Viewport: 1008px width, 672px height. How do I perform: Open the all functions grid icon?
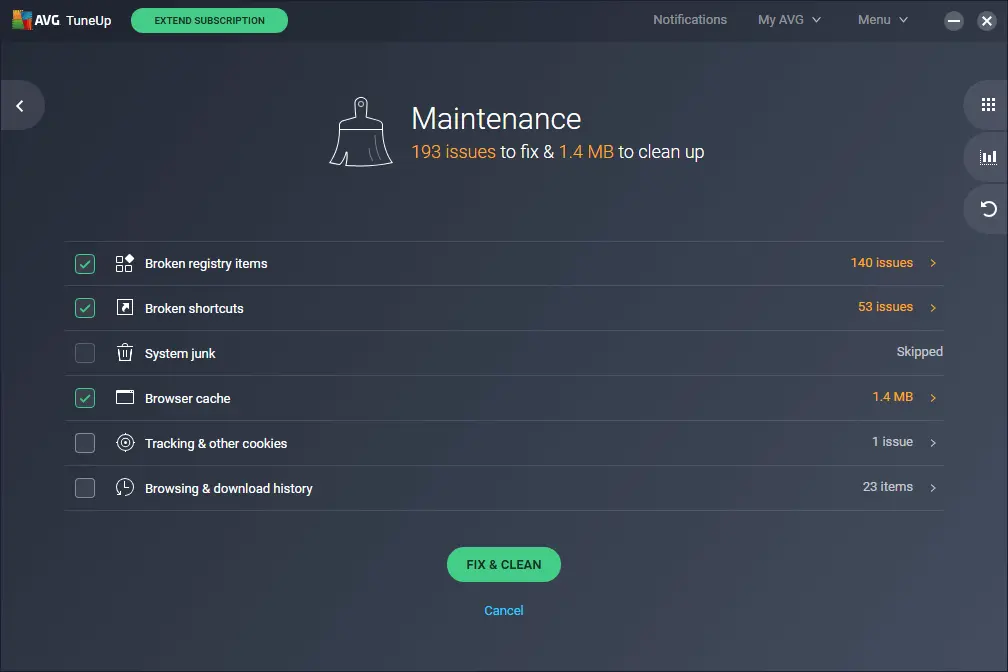(x=988, y=105)
